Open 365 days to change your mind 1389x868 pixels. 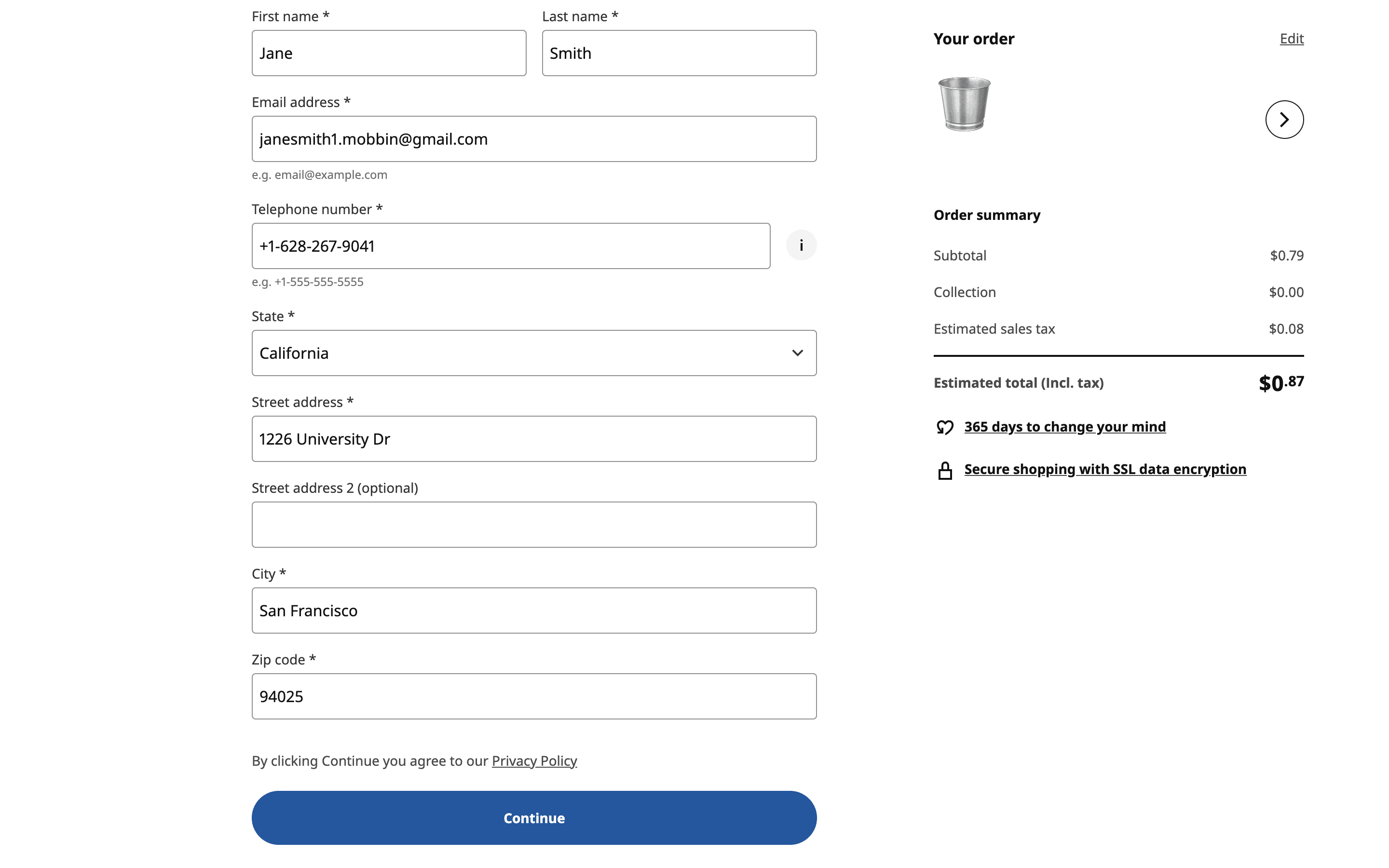coord(1065,427)
